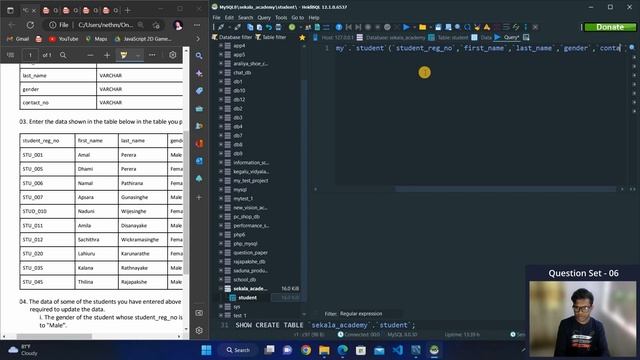Switch to the Table: student tab
This screenshot has width=640, height=360.
pos(448,37)
